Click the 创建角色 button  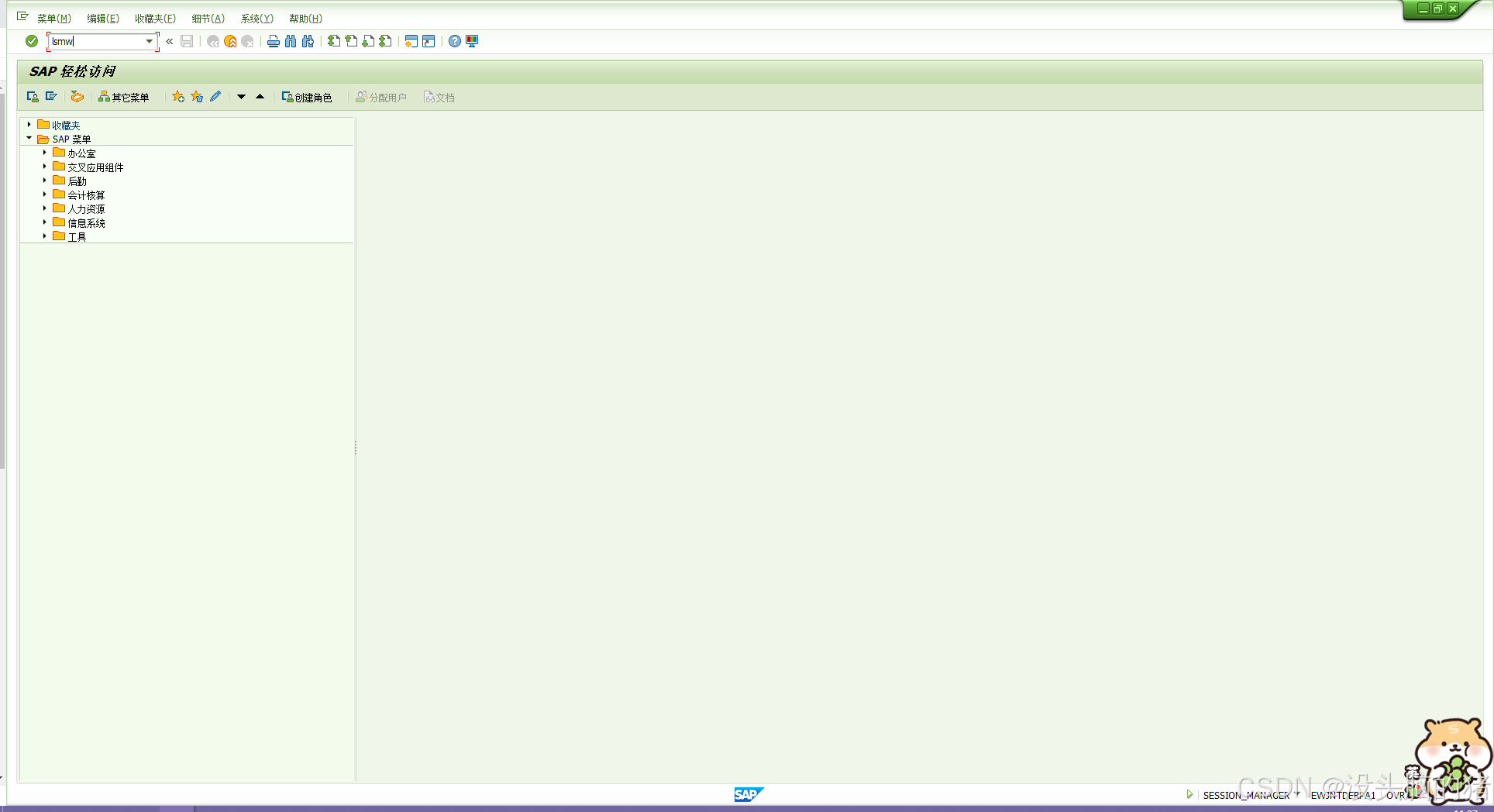click(307, 97)
